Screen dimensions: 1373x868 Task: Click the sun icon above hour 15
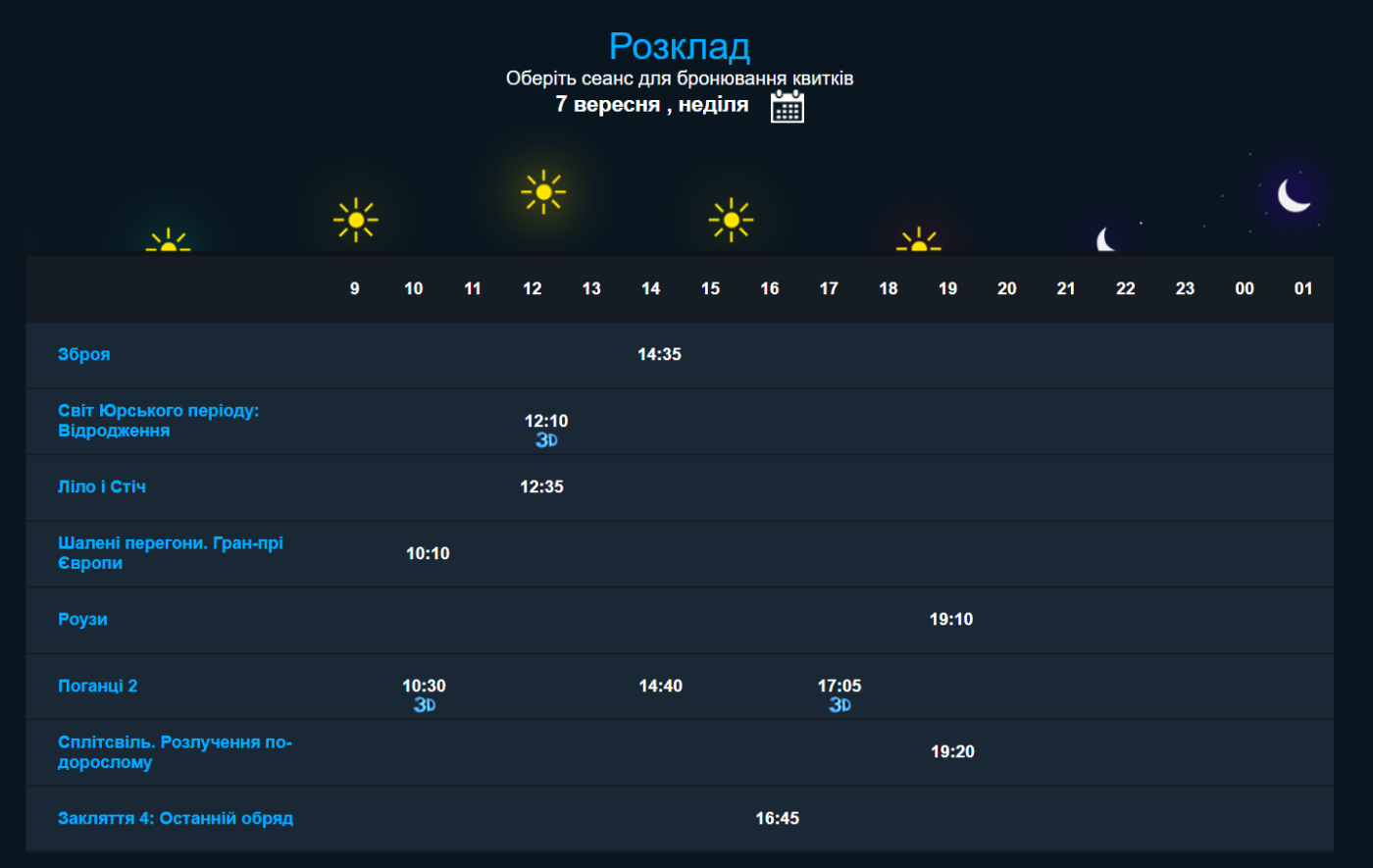[x=731, y=220]
